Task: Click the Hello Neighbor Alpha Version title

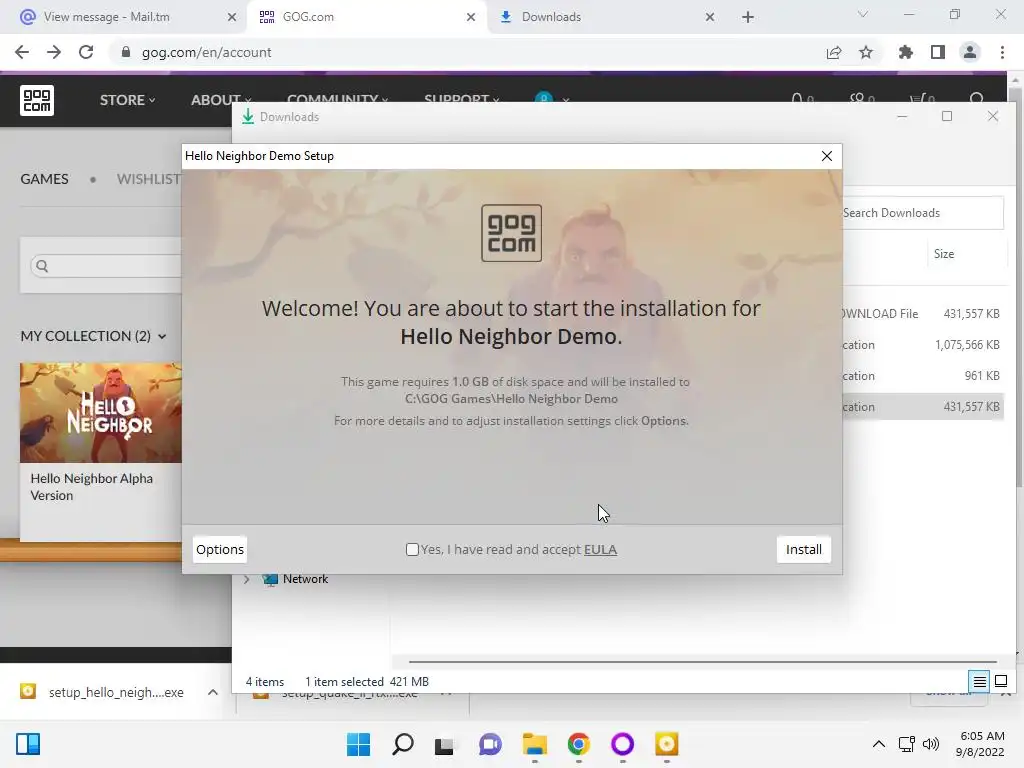Action: (91, 487)
